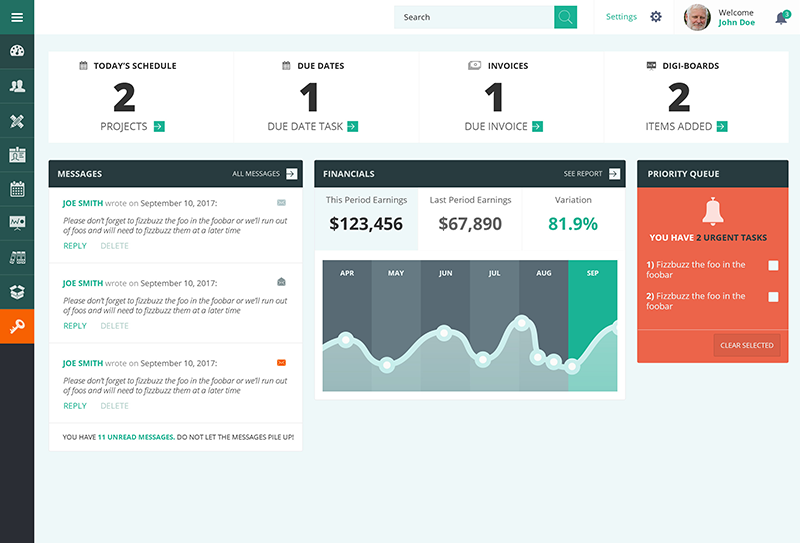Open the users icon in sidebar
800x543 pixels.
point(17,86)
